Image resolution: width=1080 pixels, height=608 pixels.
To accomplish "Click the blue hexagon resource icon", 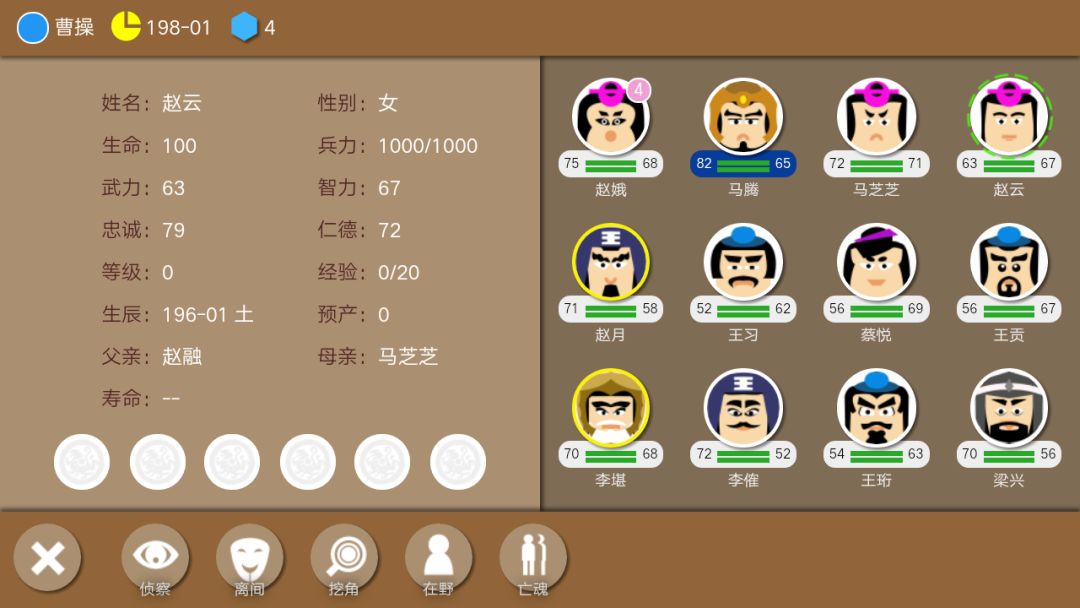I will click(x=244, y=27).
